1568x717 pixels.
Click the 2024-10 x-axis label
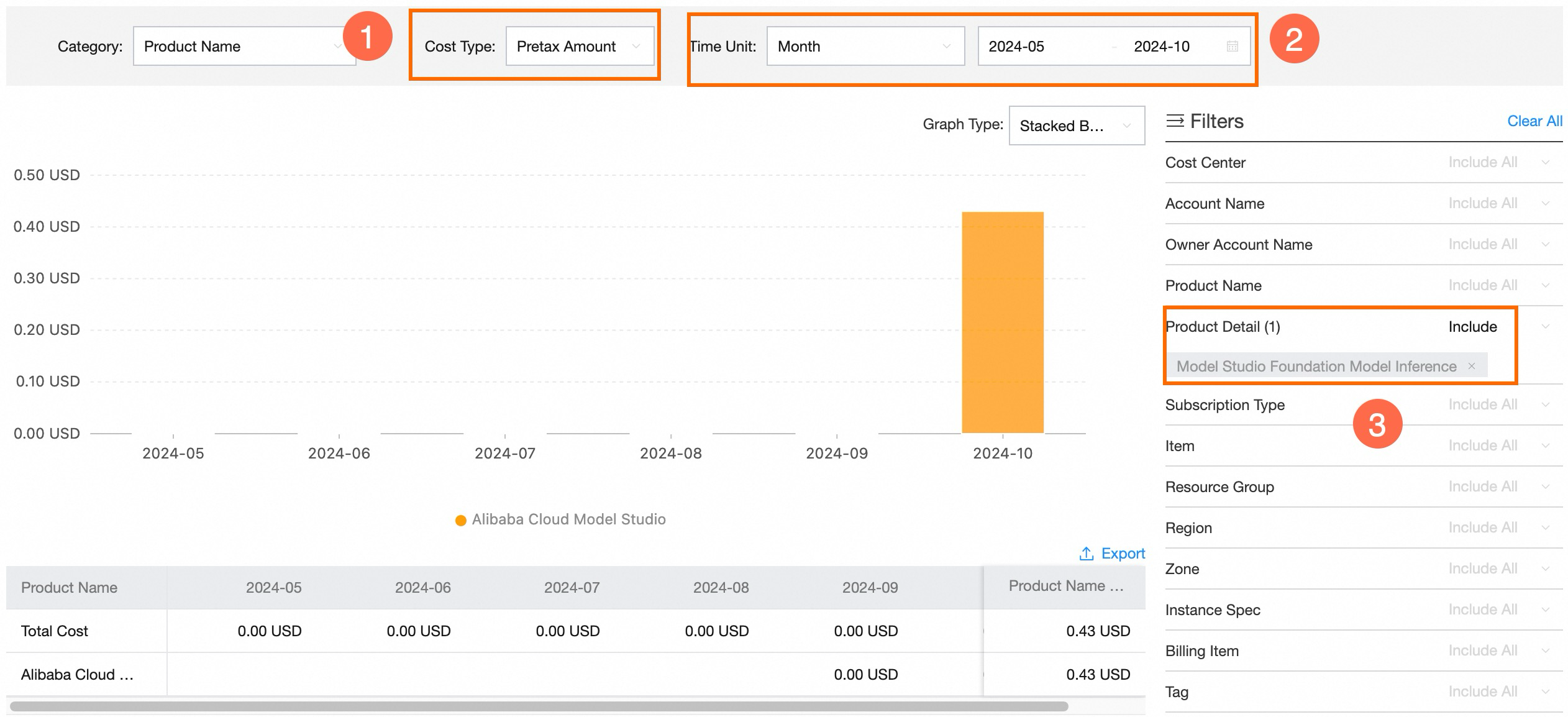(x=1003, y=454)
